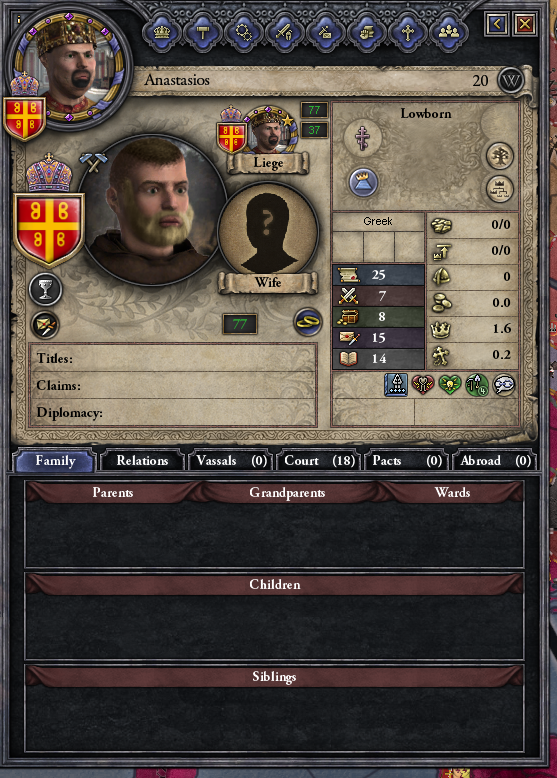The height and width of the screenshot is (778, 557).
Task: Select the goblet icon below the shield
Action: point(45,289)
